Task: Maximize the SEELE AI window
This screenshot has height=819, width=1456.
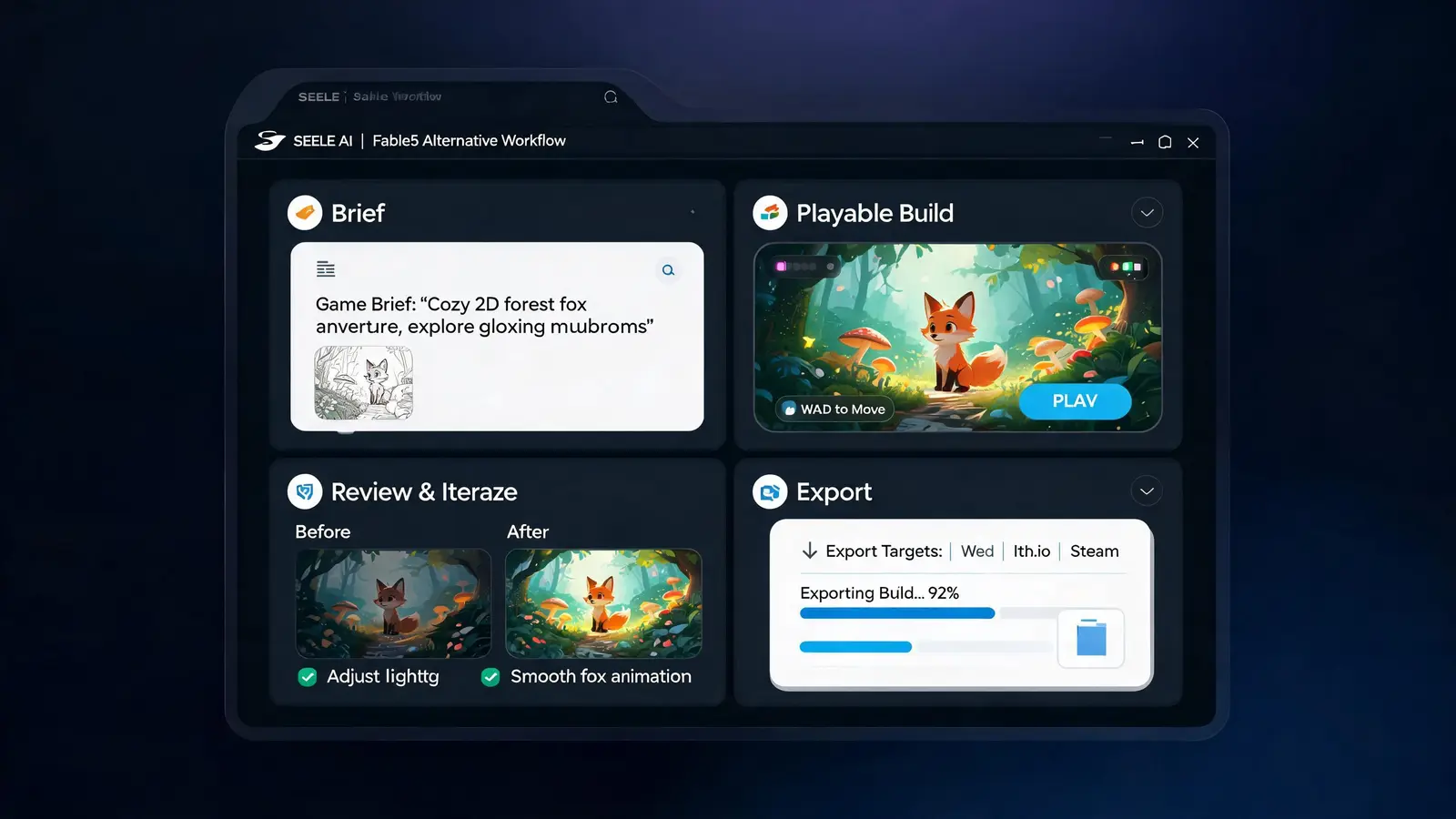Action: click(1165, 142)
